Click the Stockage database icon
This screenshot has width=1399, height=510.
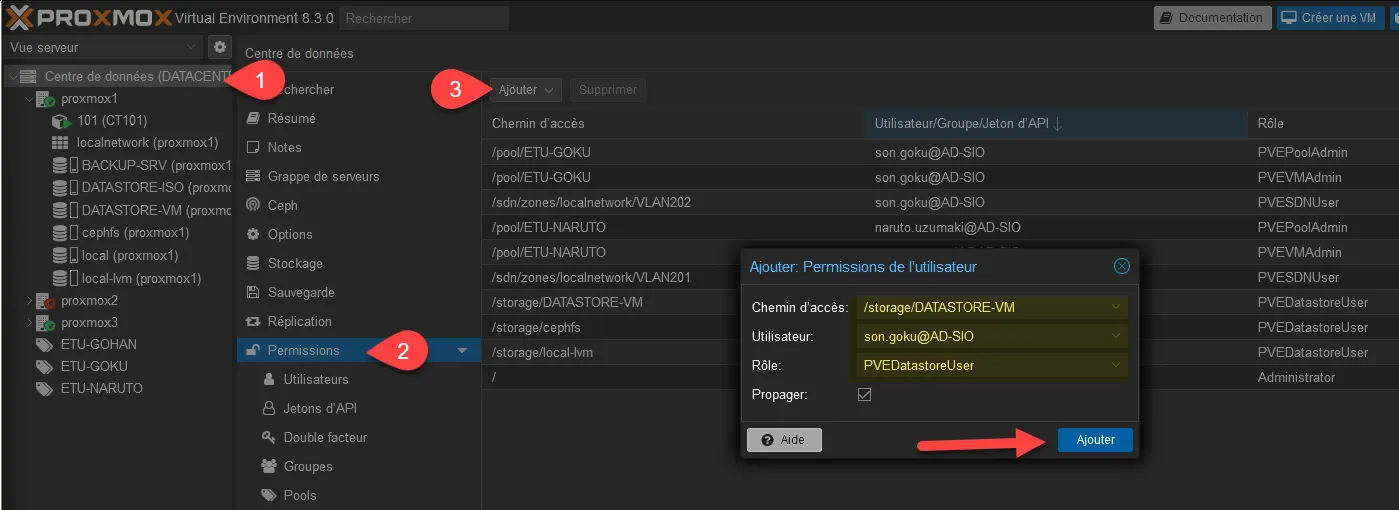(253, 263)
